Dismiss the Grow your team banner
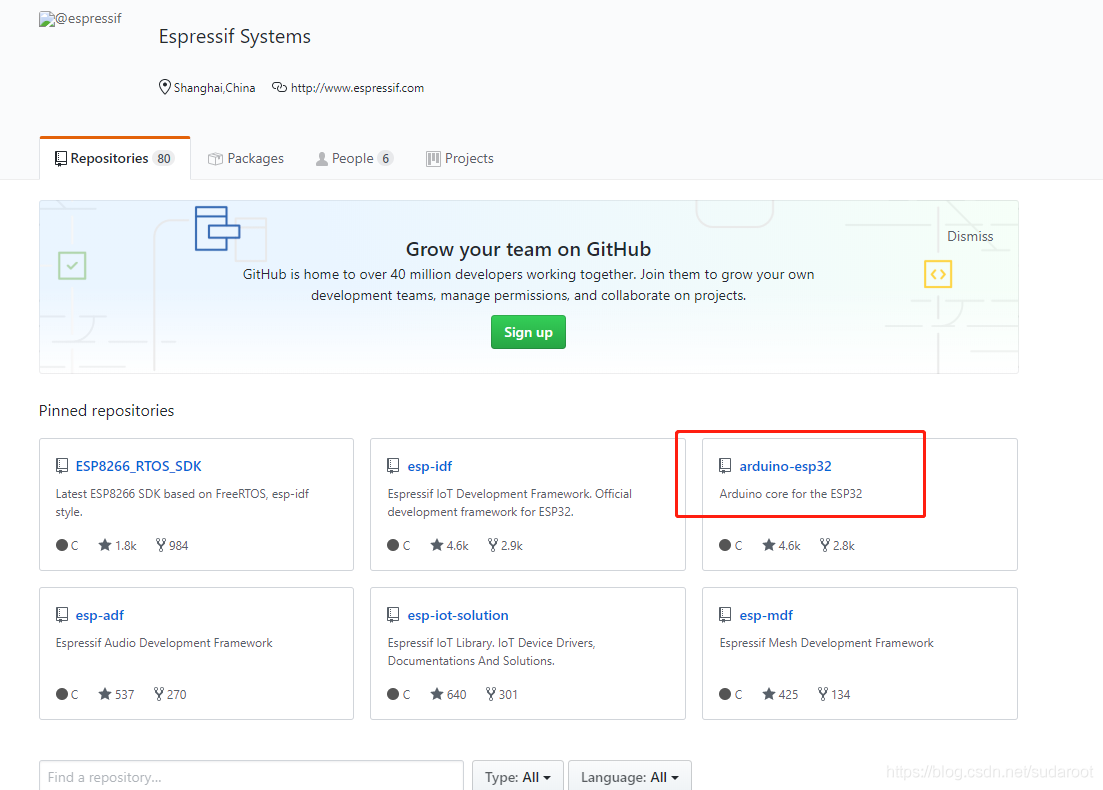This screenshot has height=790, width=1103. [x=970, y=236]
